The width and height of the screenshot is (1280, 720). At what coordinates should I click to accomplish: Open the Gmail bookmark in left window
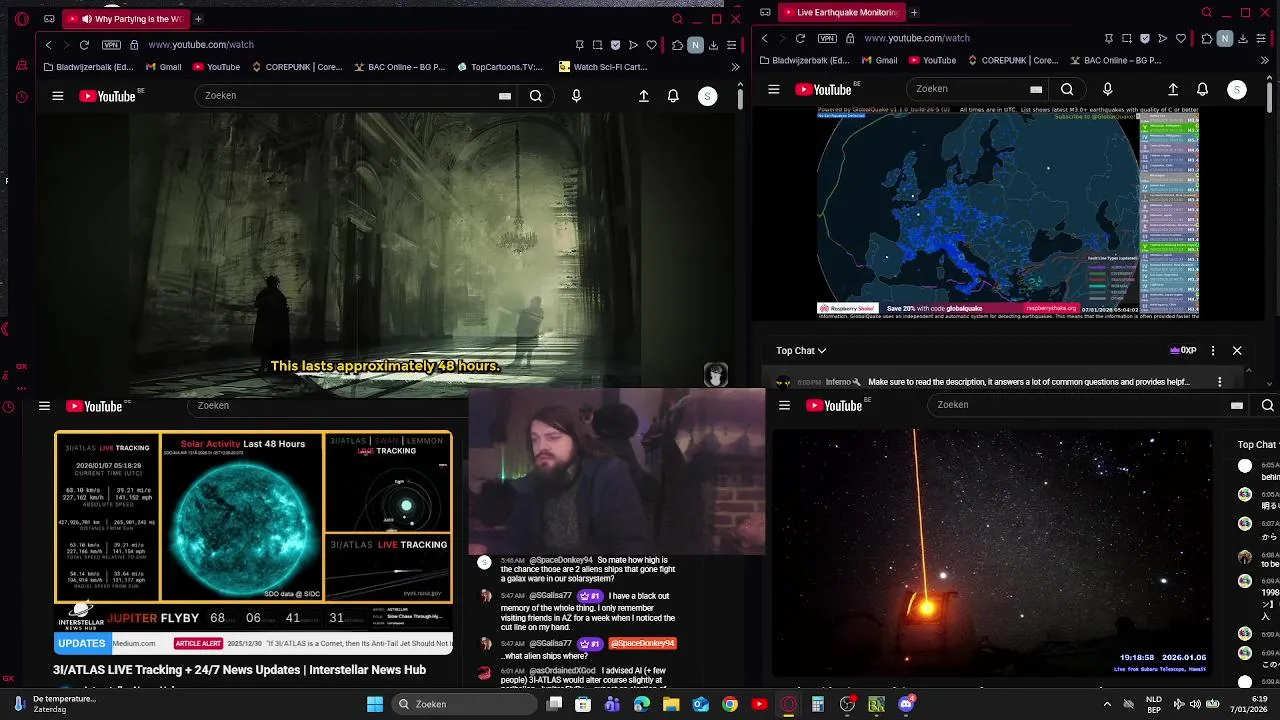point(163,67)
